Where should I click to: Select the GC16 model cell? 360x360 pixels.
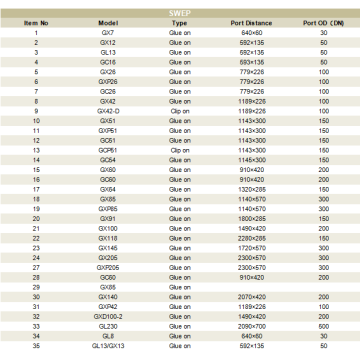click(x=108, y=62)
